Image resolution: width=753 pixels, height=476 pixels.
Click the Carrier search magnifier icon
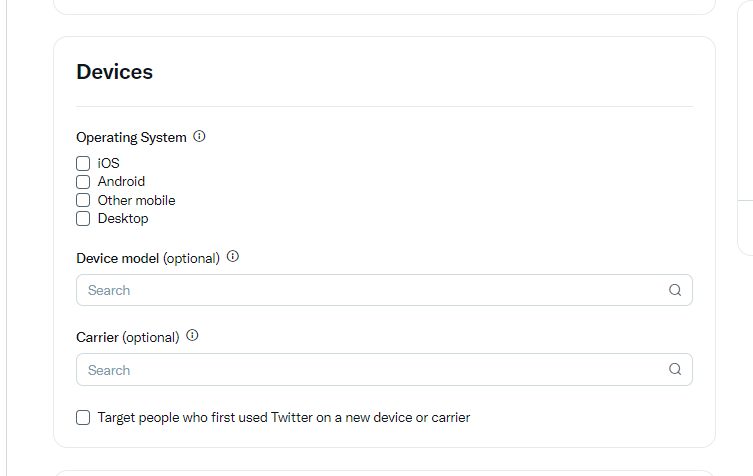(675, 369)
